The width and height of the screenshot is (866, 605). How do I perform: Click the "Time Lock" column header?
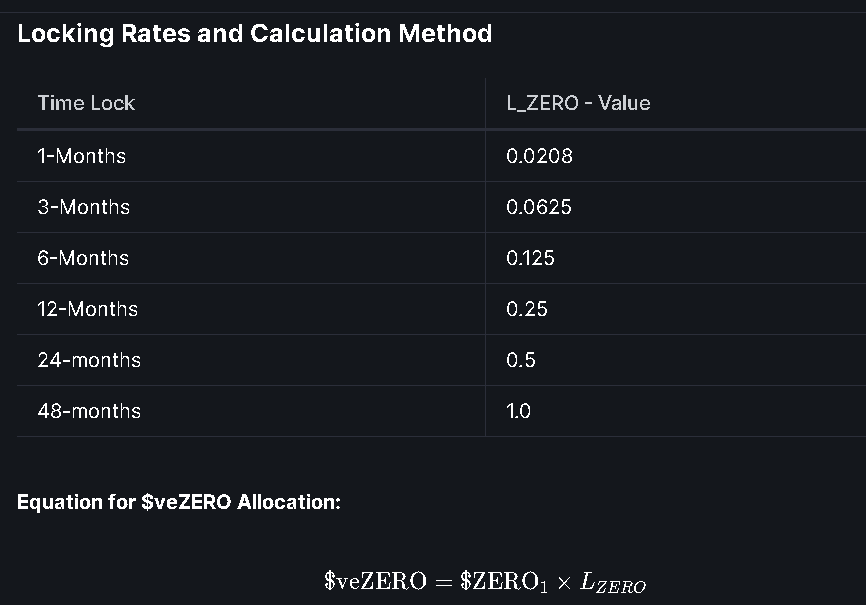coord(86,103)
